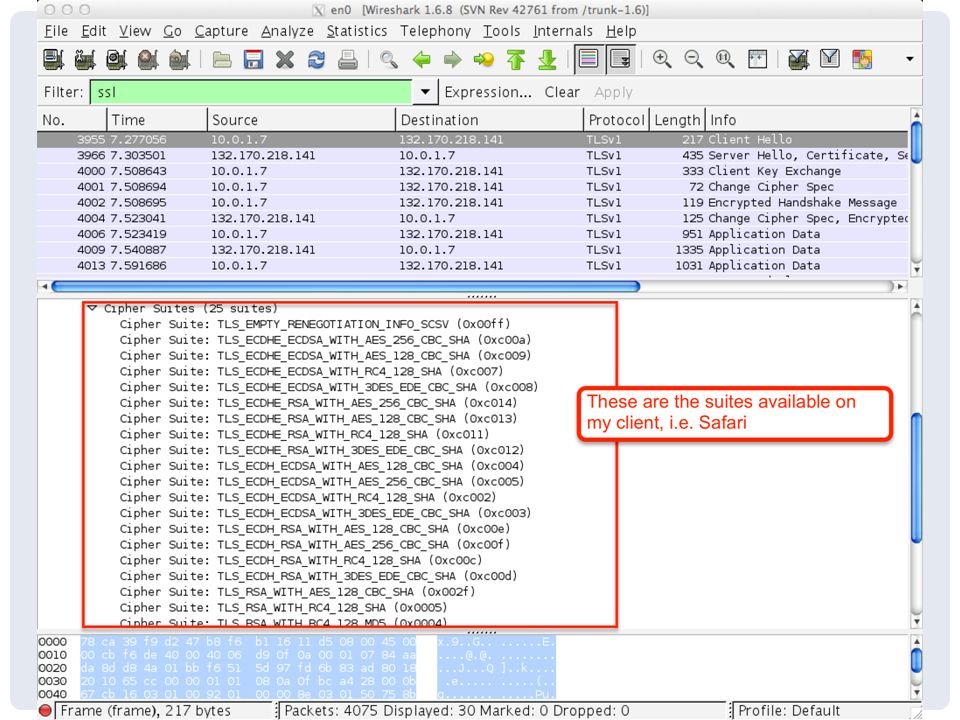Open the Telephony menu

pyautogui.click(x=435, y=31)
